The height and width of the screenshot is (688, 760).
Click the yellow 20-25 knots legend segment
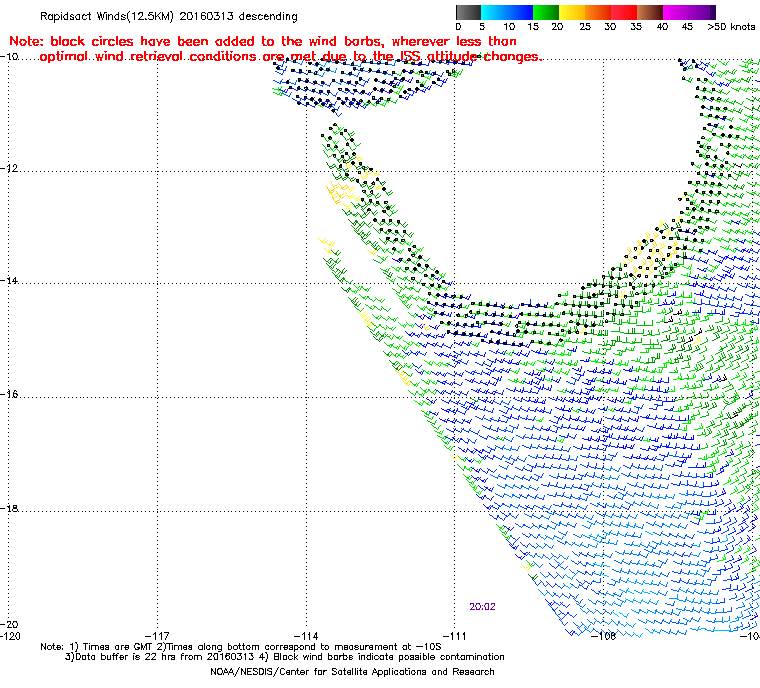coord(572,12)
